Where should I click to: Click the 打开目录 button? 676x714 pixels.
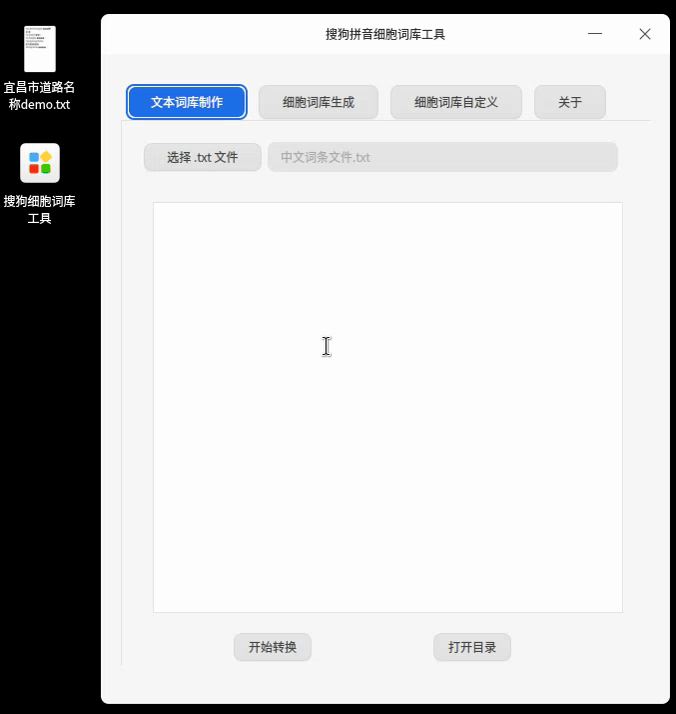[472, 647]
